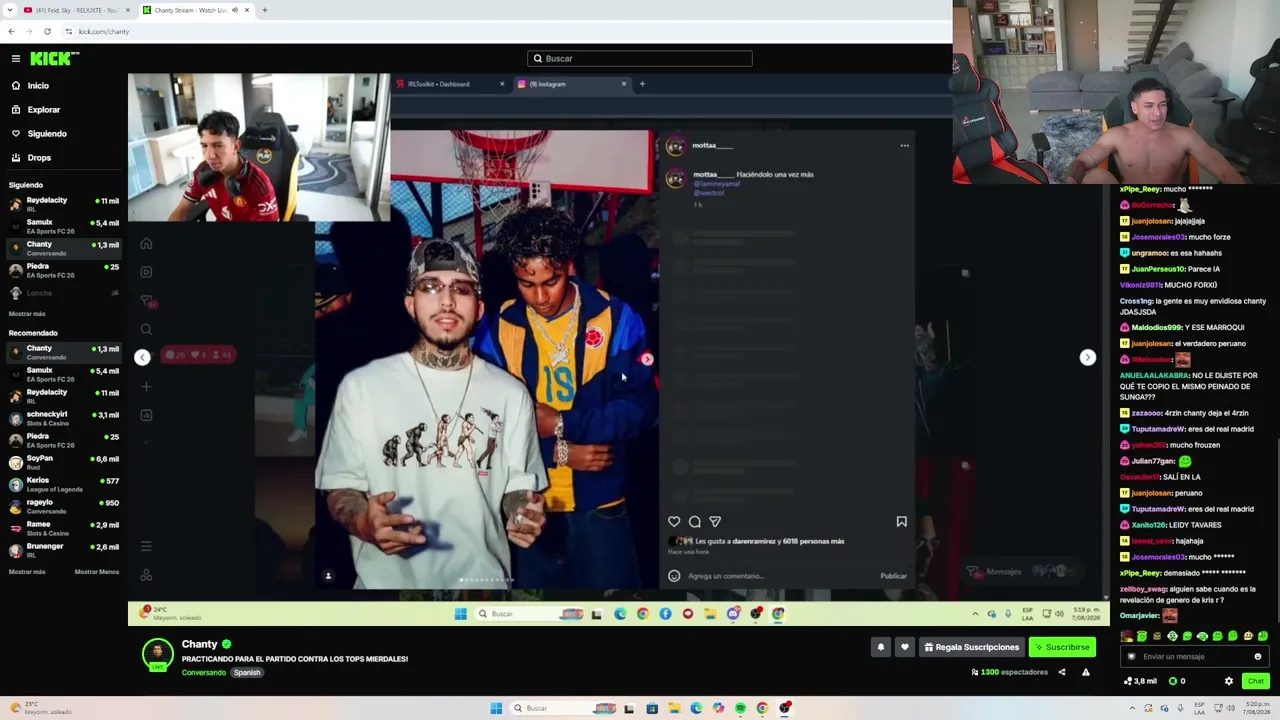This screenshot has width=1280, height=720.
Task: Select IRLToolkit Dashboard tab in stream
Action: (x=450, y=84)
